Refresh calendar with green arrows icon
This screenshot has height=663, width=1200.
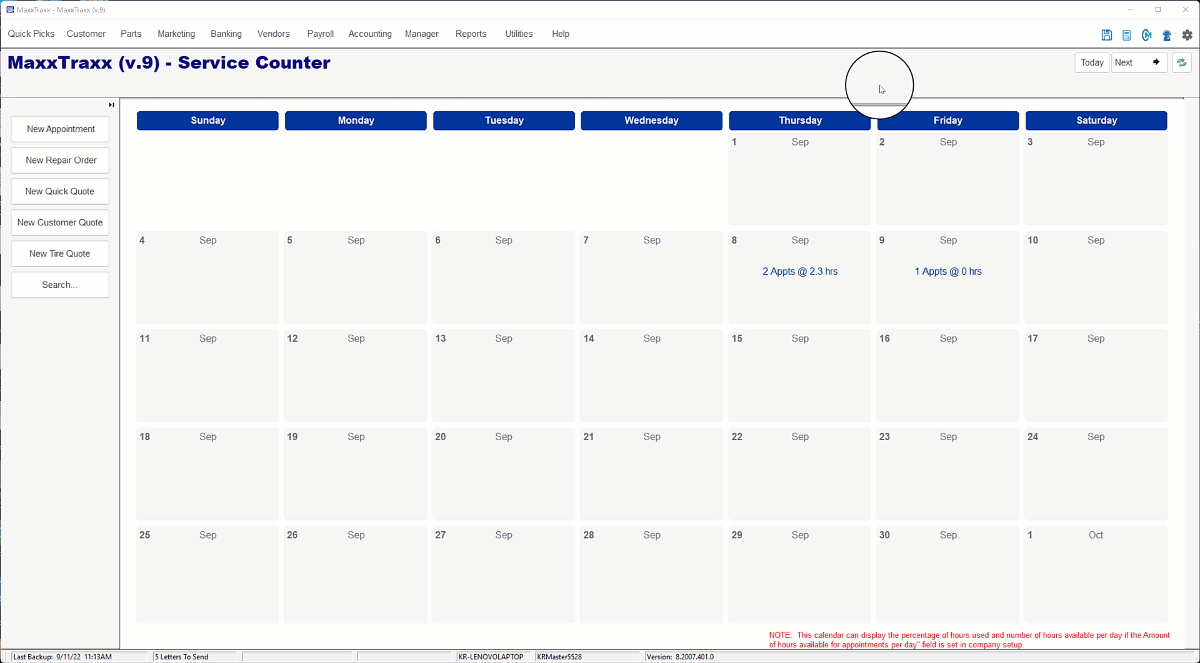[x=1182, y=62]
